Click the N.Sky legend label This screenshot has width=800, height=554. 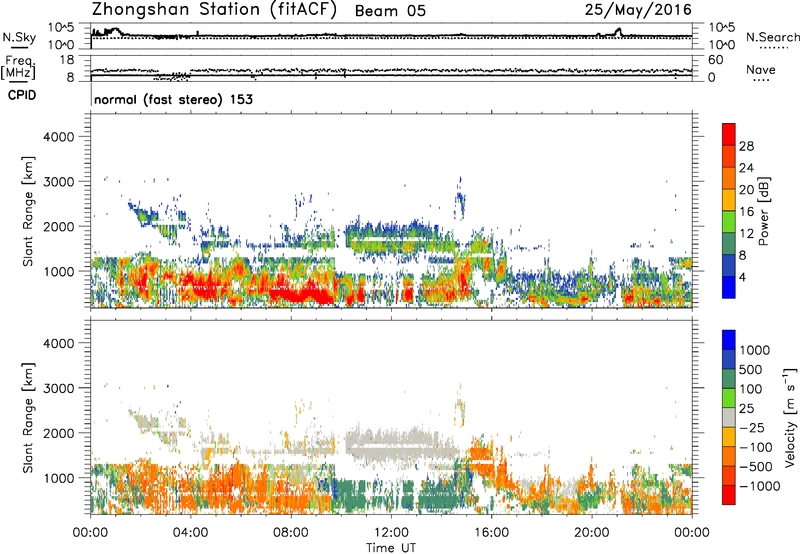pyautogui.click(x=19, y=37)
